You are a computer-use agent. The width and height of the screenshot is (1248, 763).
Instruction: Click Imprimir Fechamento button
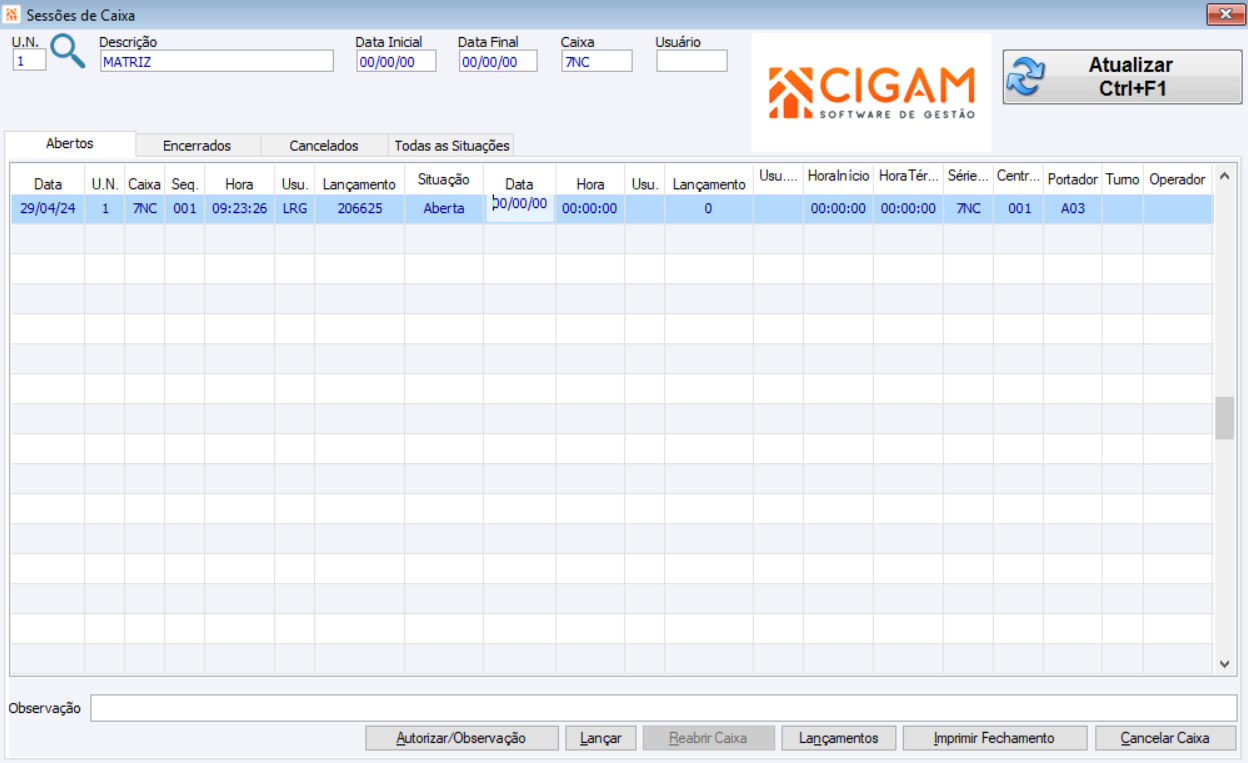[x=994, y=738]
